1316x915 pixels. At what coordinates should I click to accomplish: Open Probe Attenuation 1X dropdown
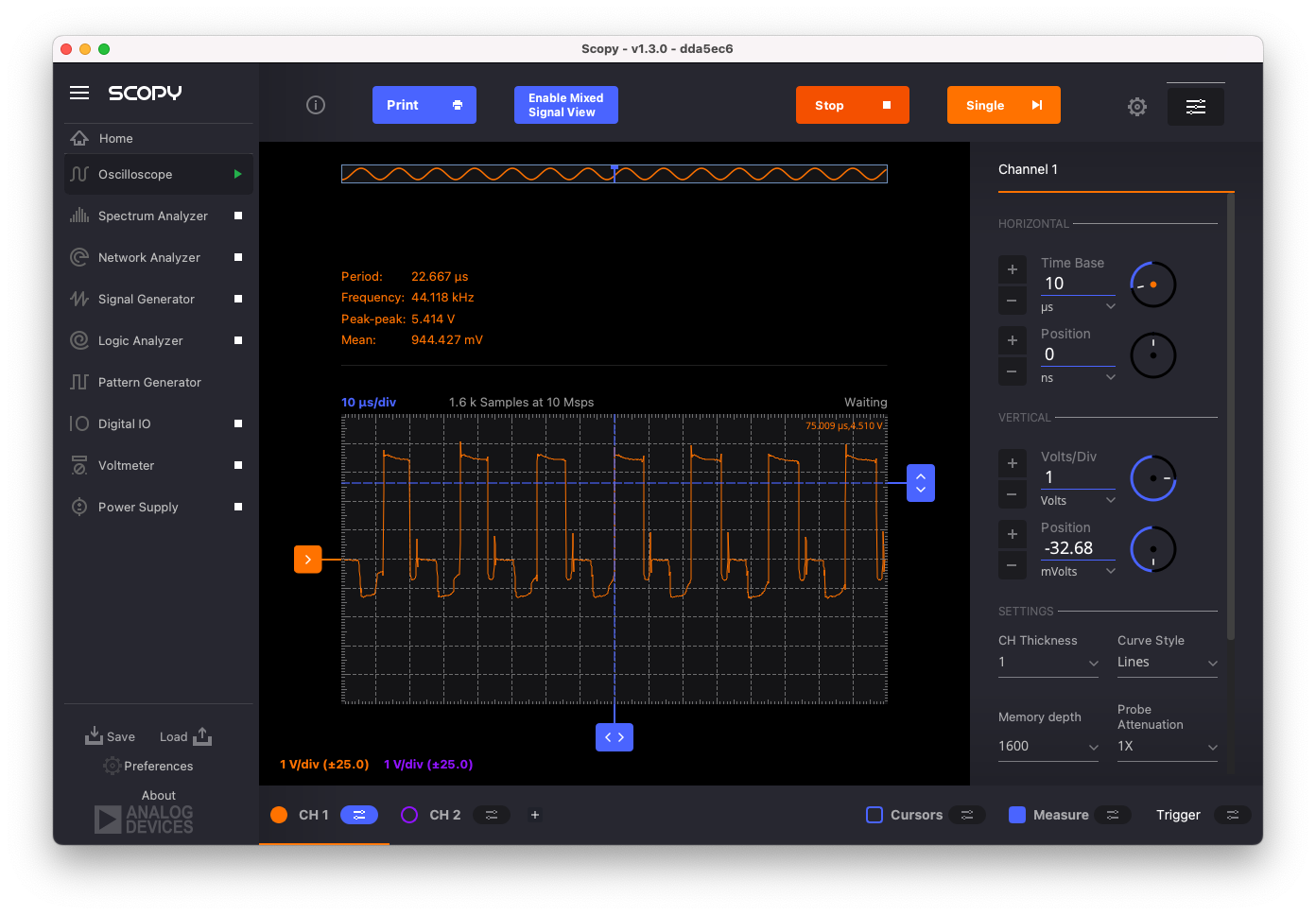coord(1168,747)
